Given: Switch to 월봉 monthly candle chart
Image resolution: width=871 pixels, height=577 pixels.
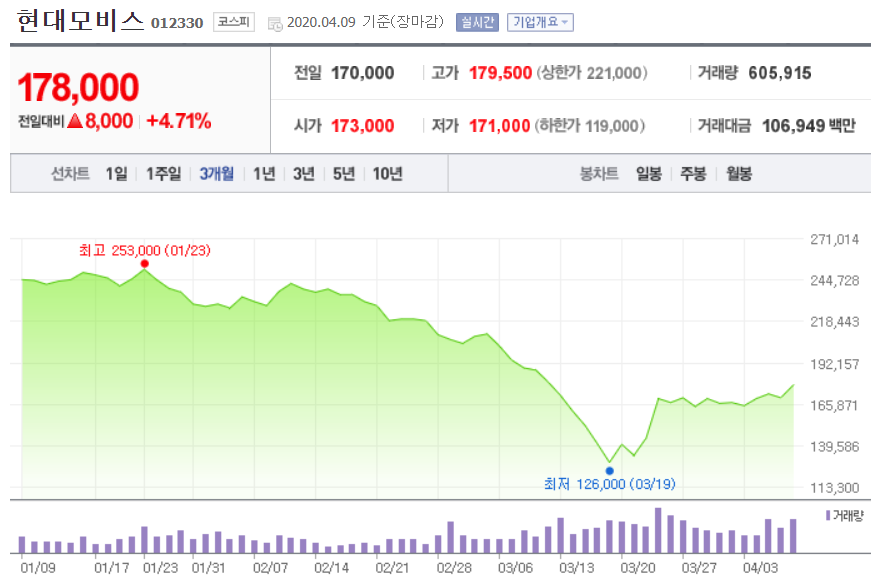Looking at the screenshot, I should coord(739,174).
